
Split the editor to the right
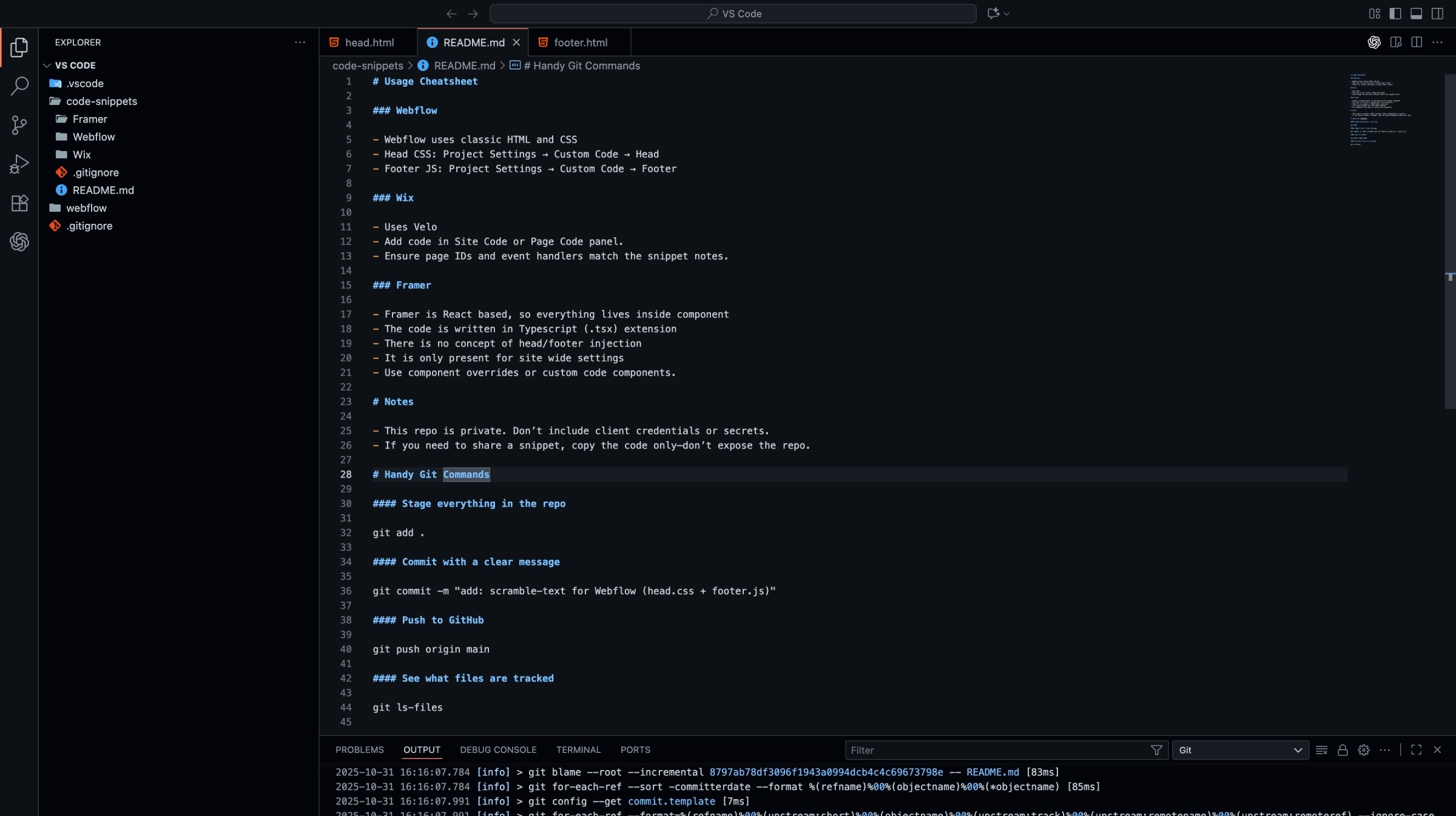1417,42
